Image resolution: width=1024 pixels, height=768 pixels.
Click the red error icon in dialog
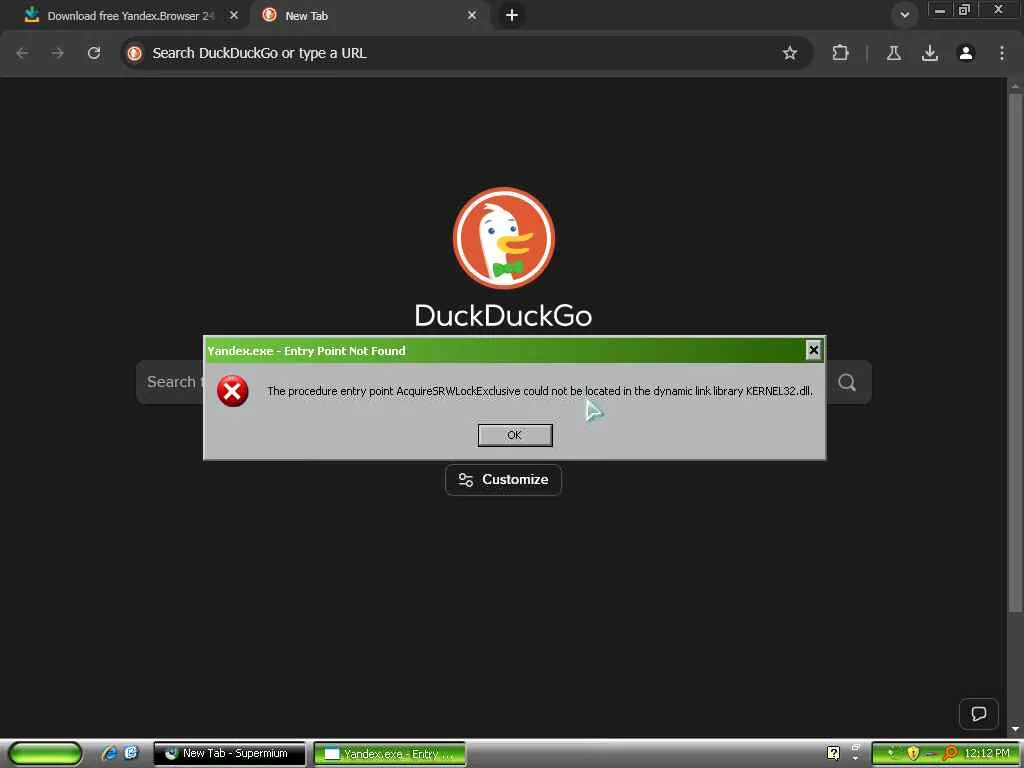point(232,391)
